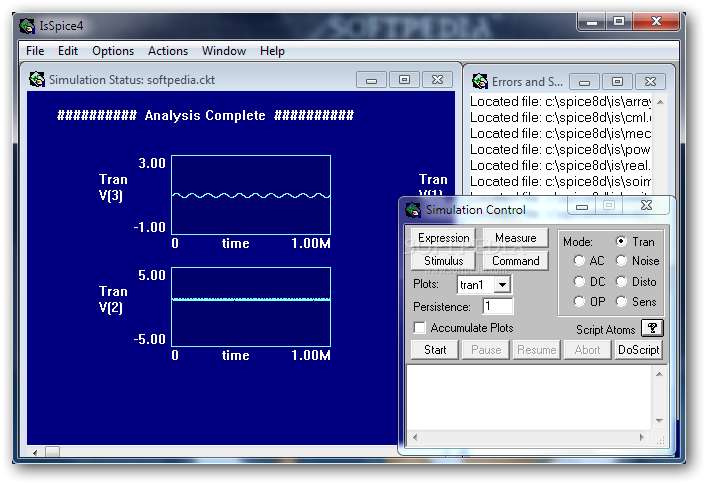The width and height of the screenshot is (706, 484).
Task: Minimize the Errors and Status window
Action: pyautogui.click(x=584, y=82)
